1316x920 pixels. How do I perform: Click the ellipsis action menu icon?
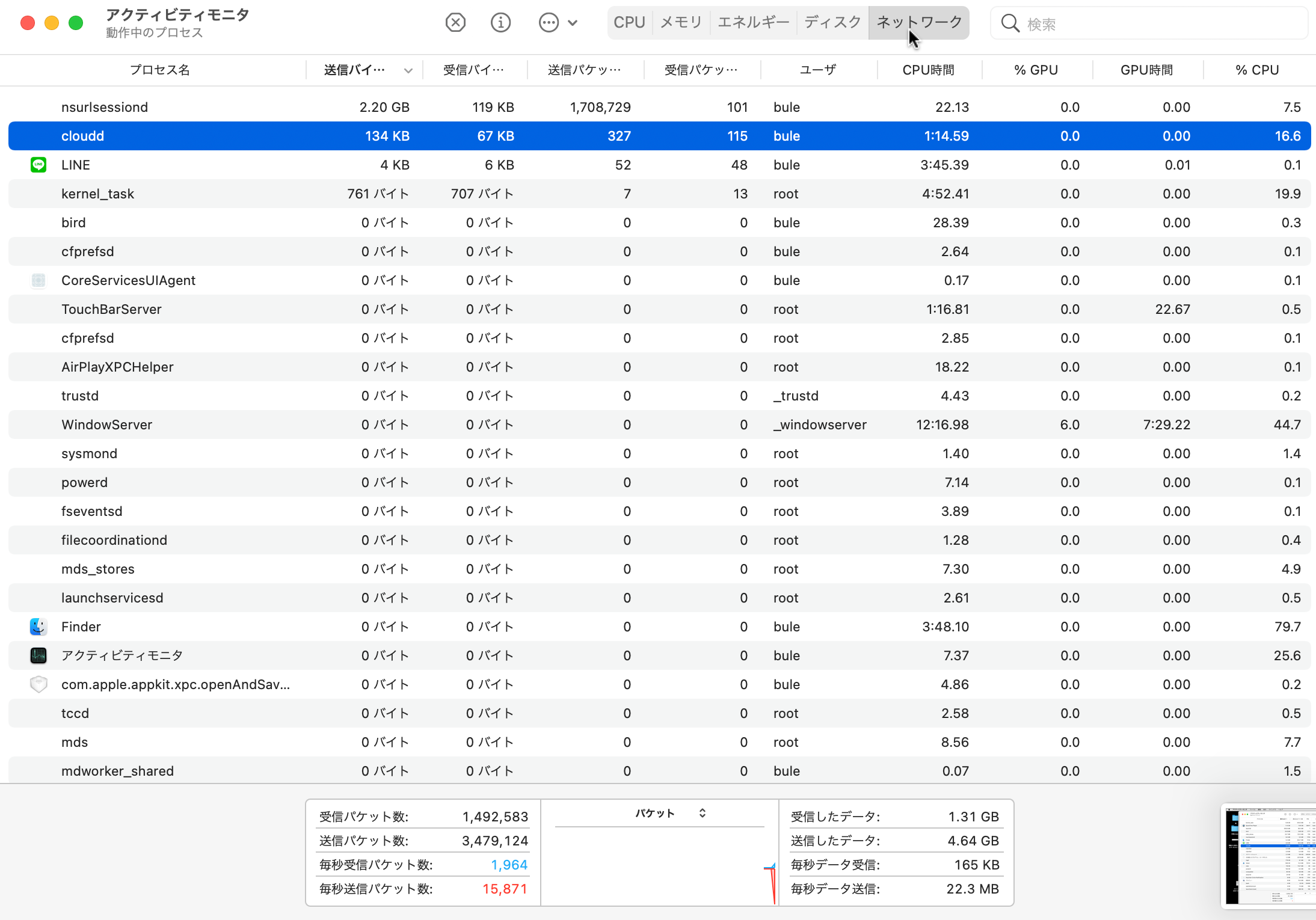[x=549, y=23]
